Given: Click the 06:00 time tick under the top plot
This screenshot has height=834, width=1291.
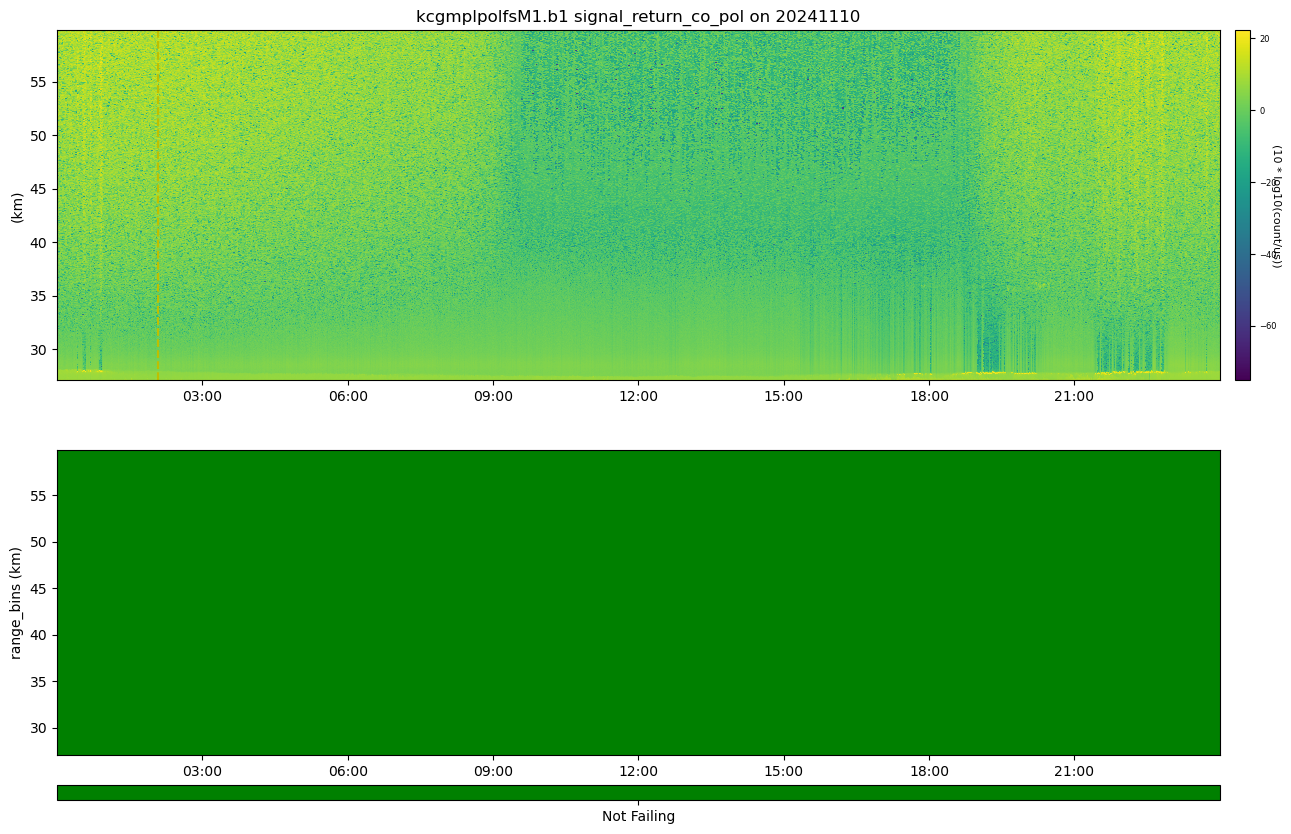Looking at the screenshot, I should [x=348, y=396].
